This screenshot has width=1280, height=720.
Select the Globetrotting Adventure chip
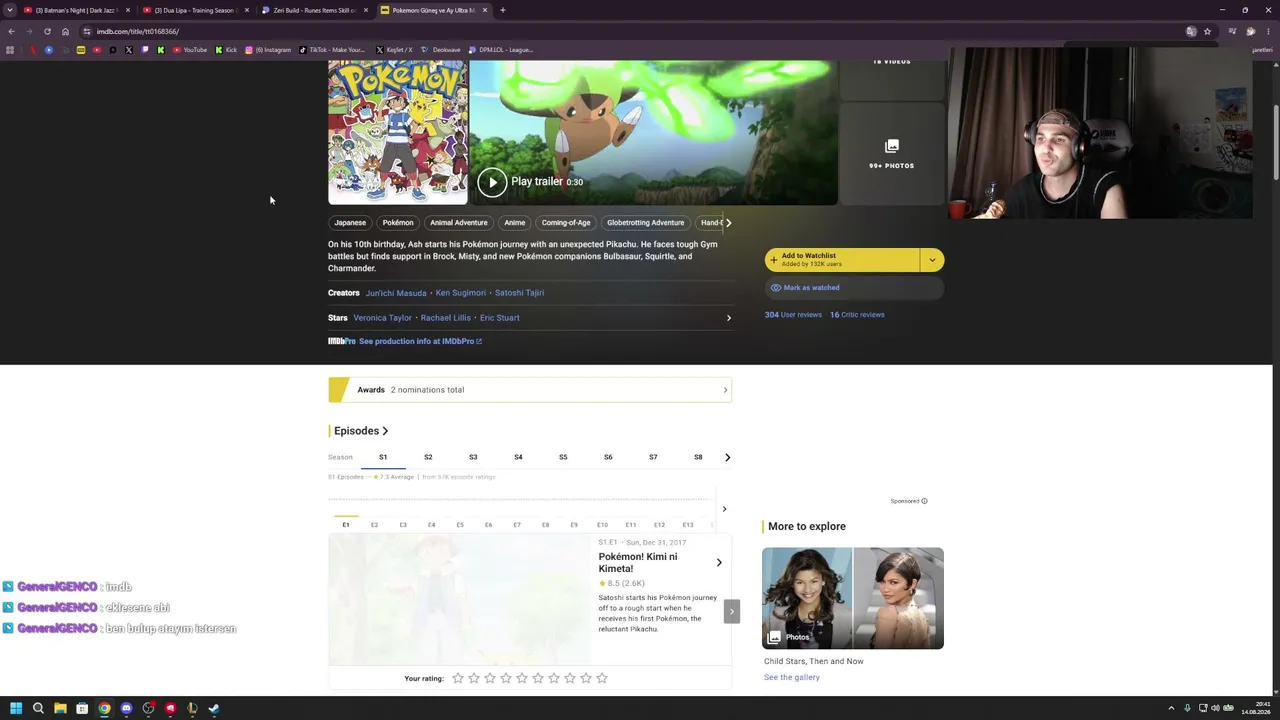click(x=645, y=223)
